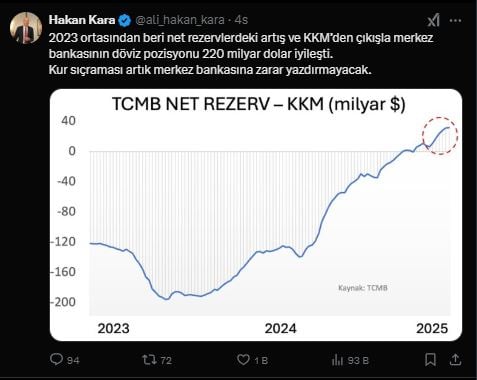Screen dimensions: 477x380
Task: Click the retweet arrows icon
Action: (x=149, y=360)
